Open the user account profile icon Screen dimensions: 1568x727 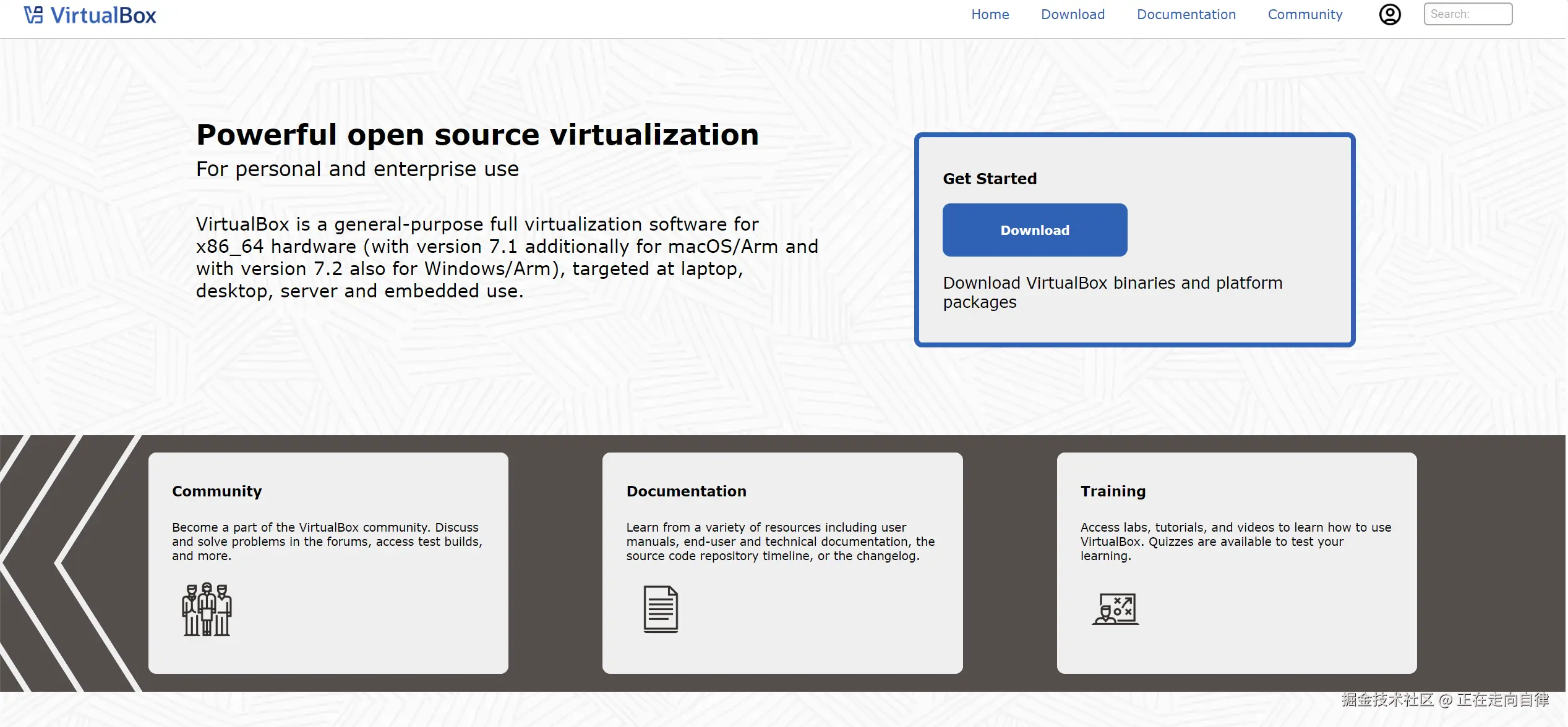click(1389, 14)
